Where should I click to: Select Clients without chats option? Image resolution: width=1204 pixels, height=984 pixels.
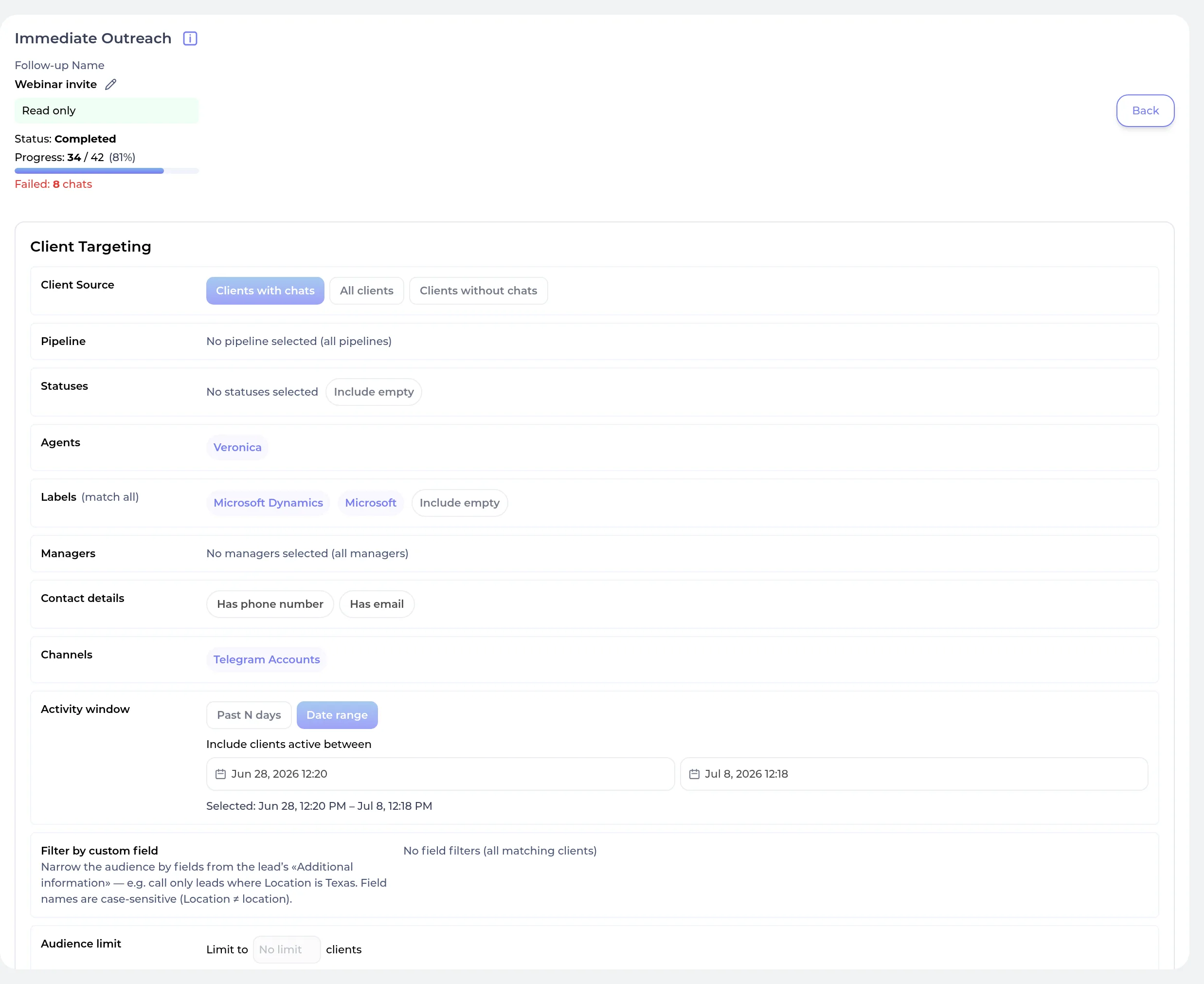[x=478, y=291]
